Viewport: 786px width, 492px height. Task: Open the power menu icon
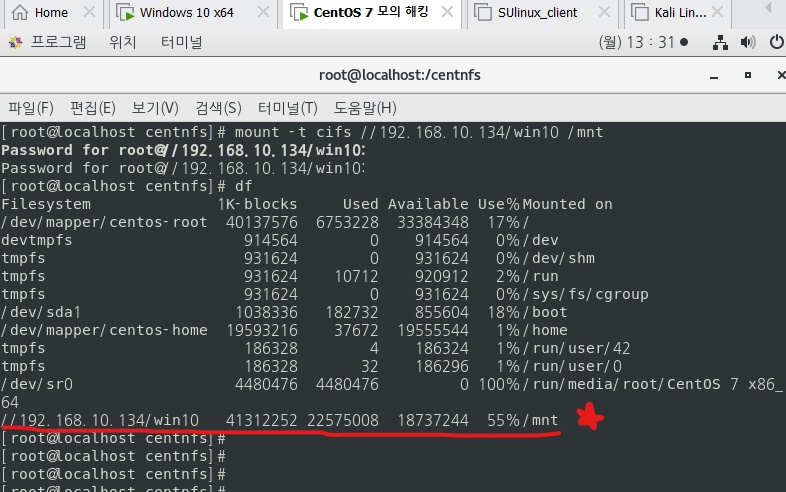[x=777, y=42]
